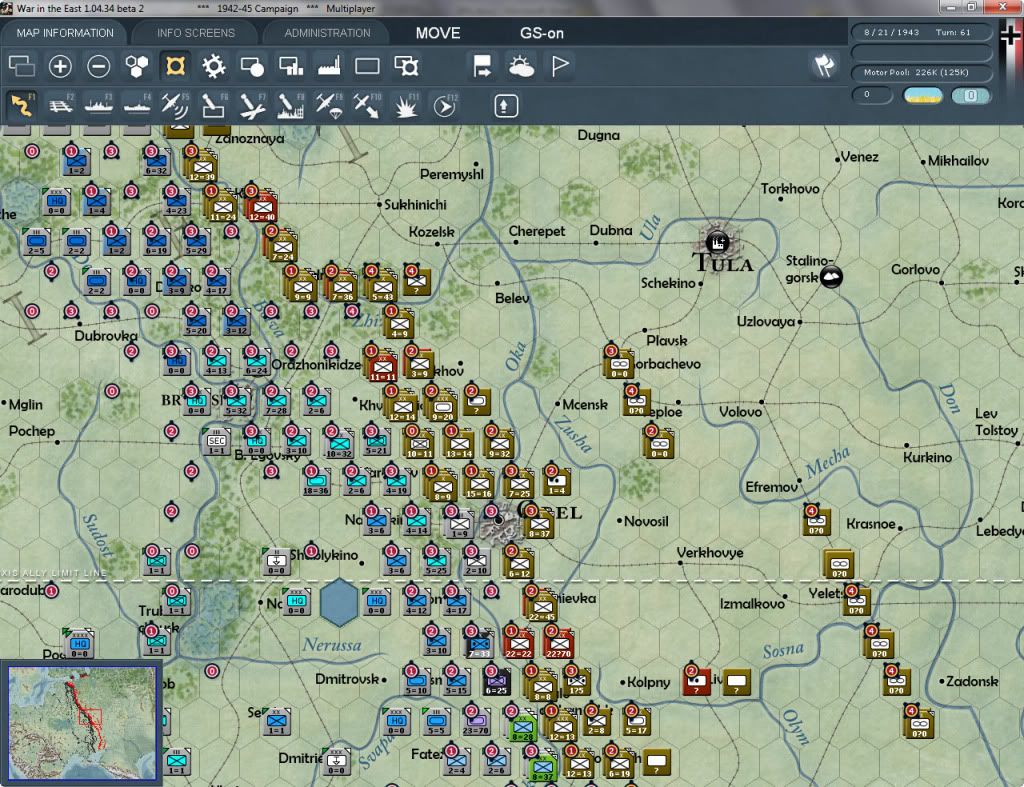This screenshot has width=1024, height=787.
Task: Zoom out the map with minus icon
Action: (x=99, y=66)
